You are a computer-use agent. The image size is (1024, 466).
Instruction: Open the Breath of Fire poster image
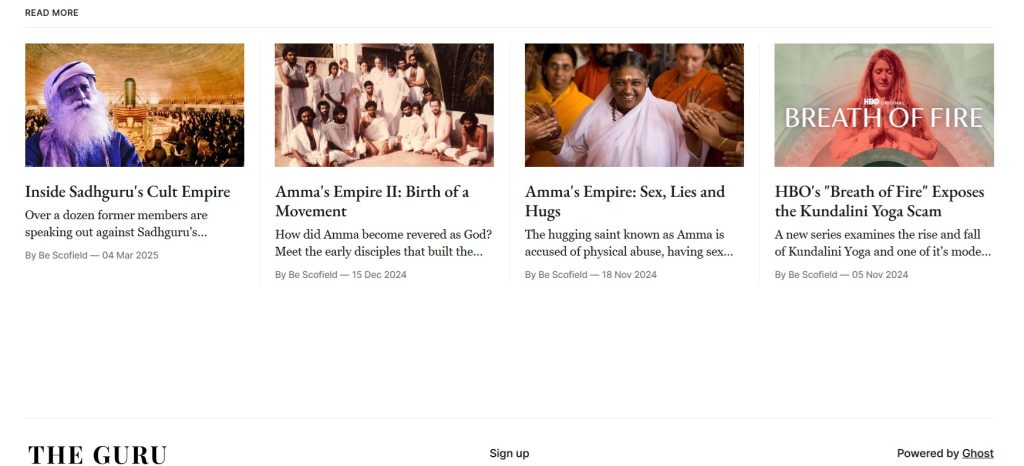884,105
